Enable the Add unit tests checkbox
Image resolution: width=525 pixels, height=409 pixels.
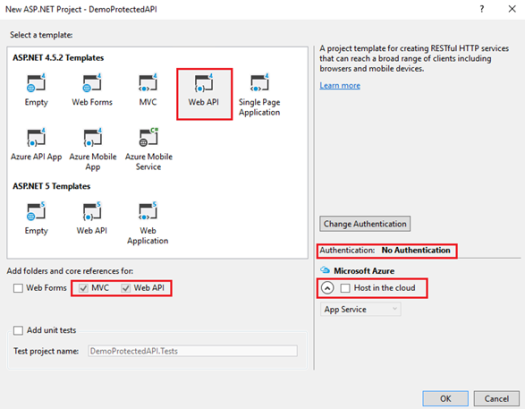click(x=18, y=331)
